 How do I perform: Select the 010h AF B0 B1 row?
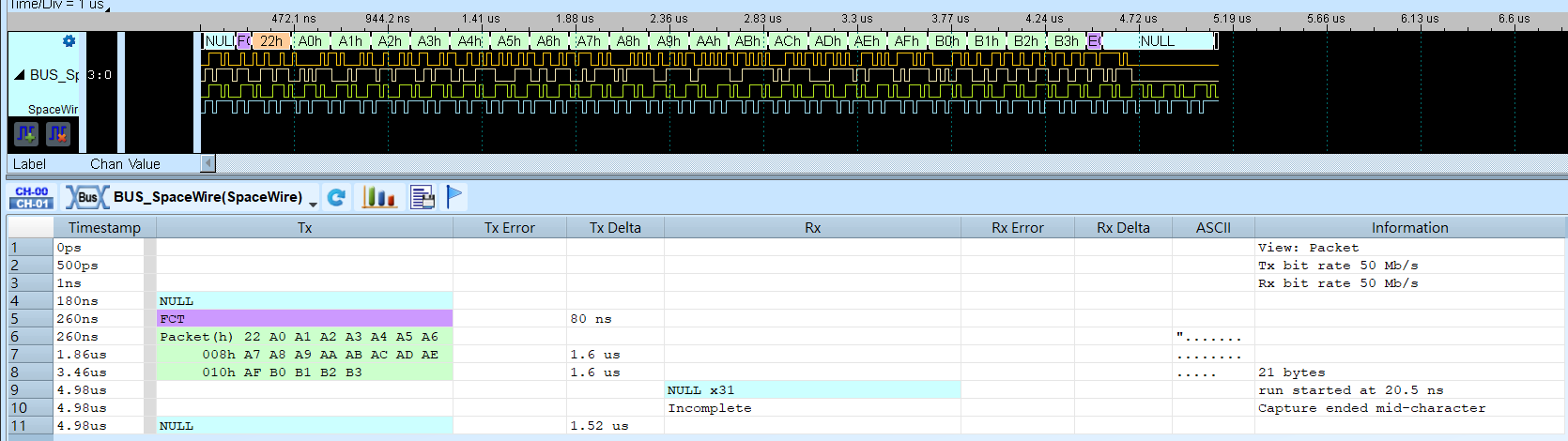click(x=305, y=373)
